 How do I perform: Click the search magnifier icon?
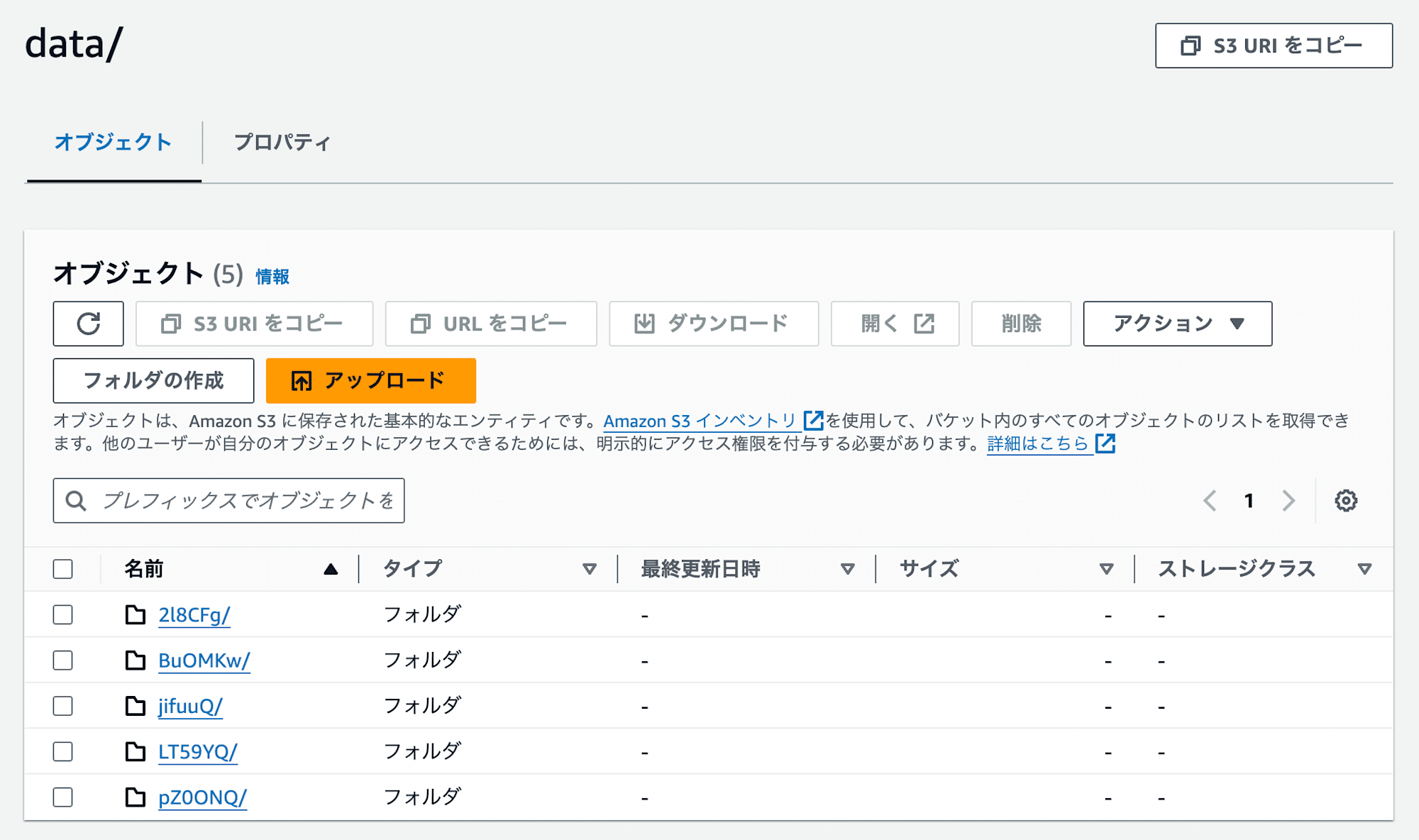[x=76, y=501]
